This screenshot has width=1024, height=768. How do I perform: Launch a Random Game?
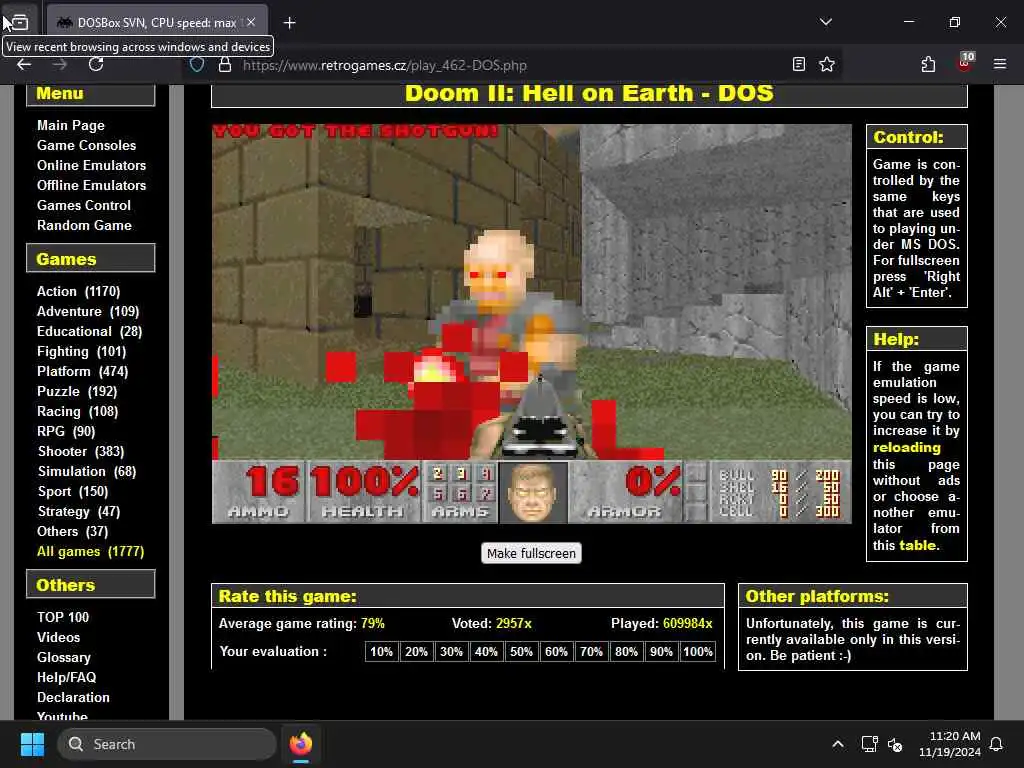pyautogui.click(x=84, y=225)
